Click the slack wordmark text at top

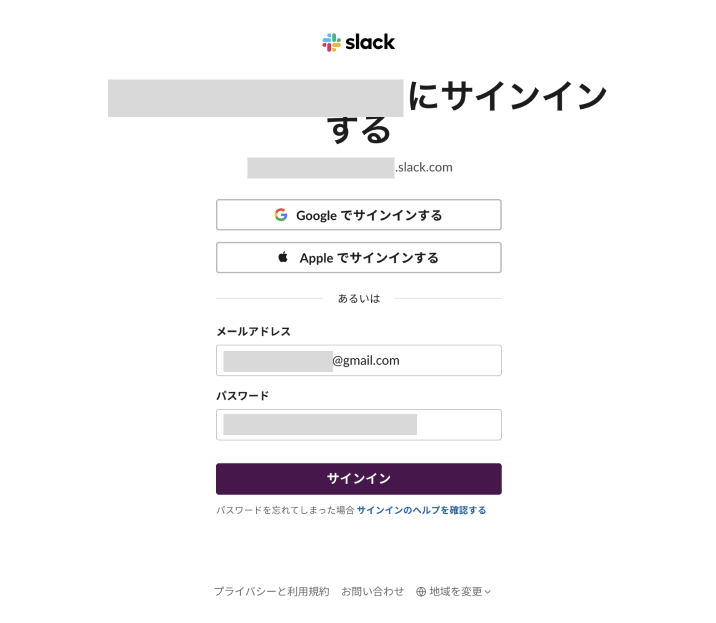coord(370,42)
